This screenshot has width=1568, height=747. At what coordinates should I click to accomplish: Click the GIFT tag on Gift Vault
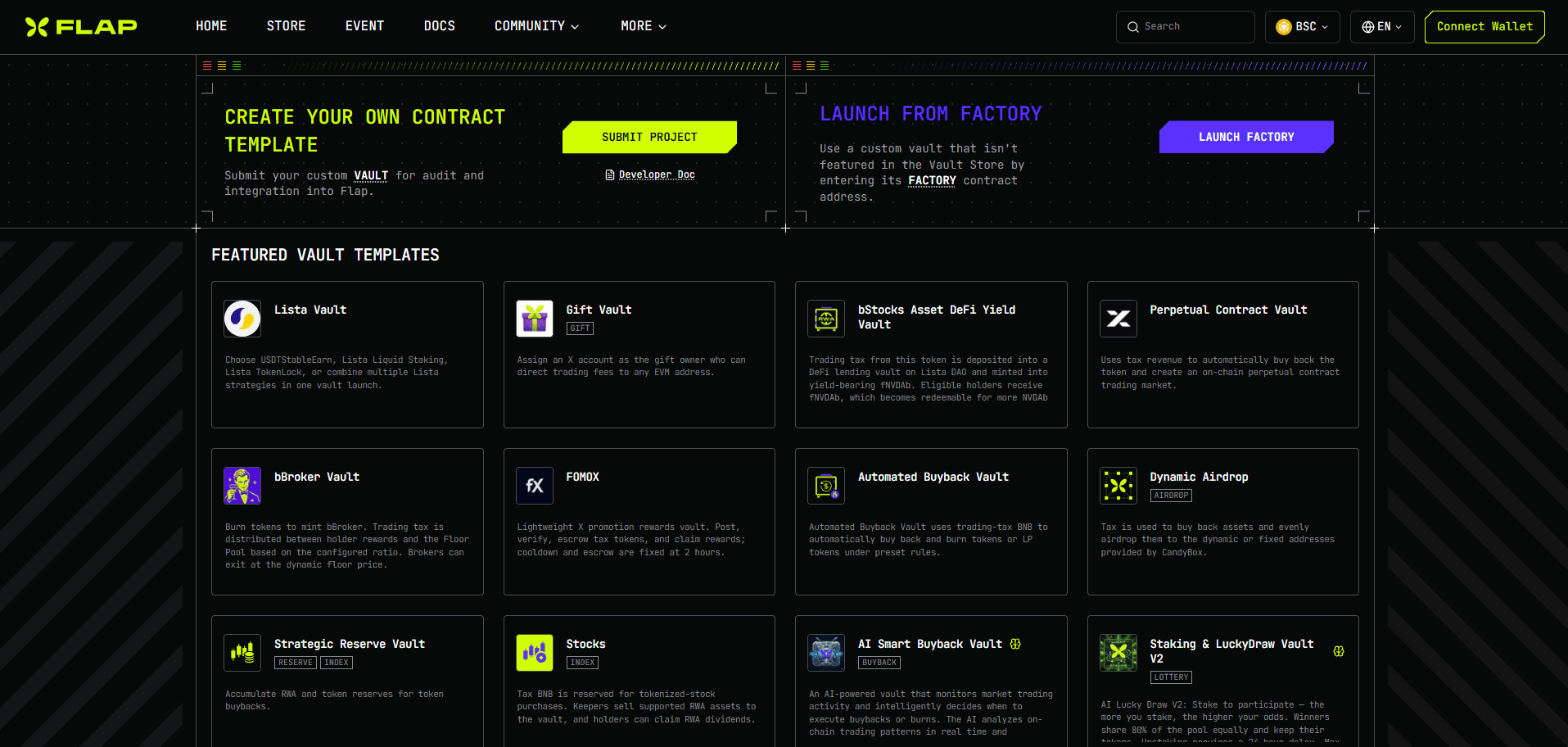[580, 328]
